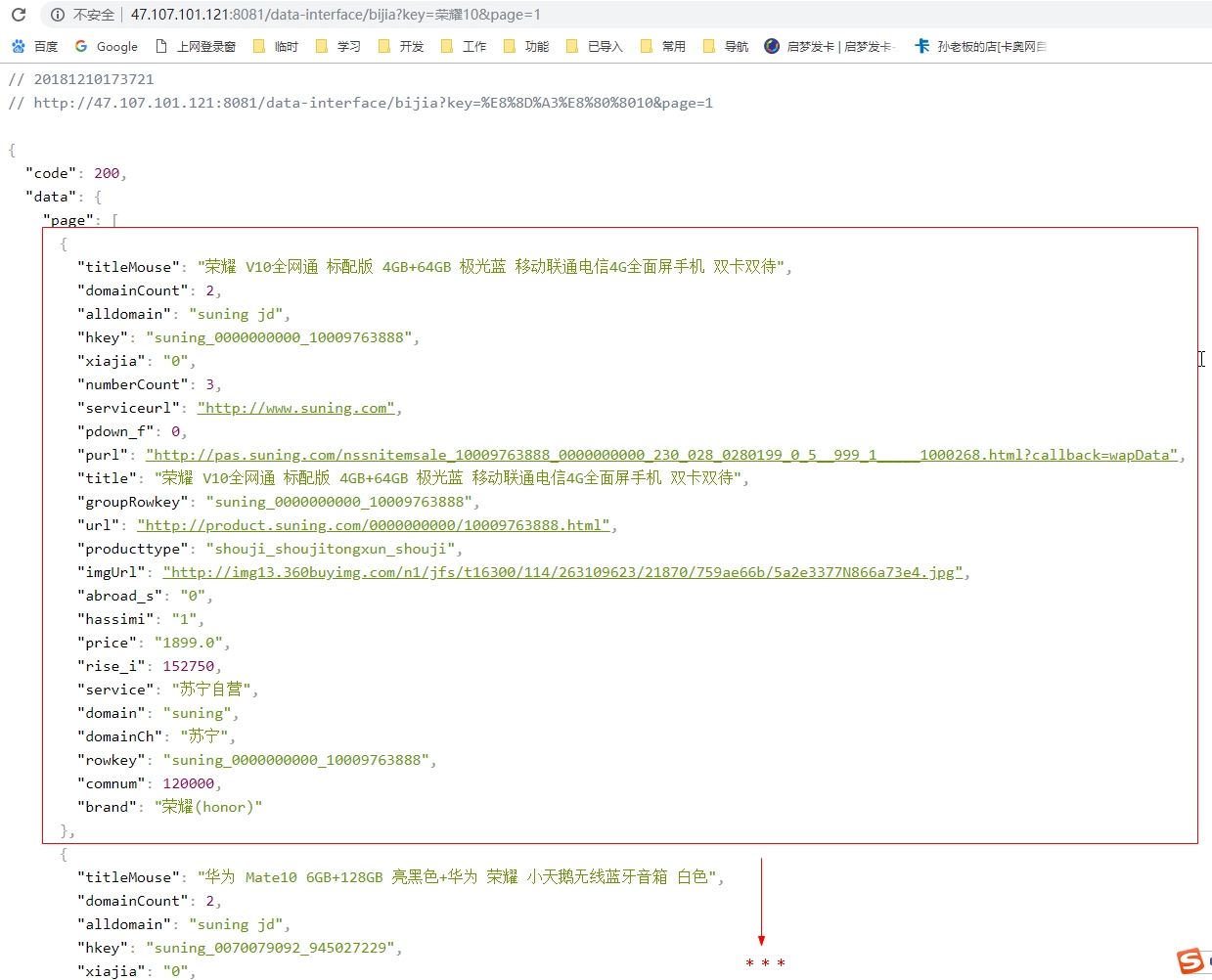Click the "title" value 荣耀 V10全网通

(448, 478)
